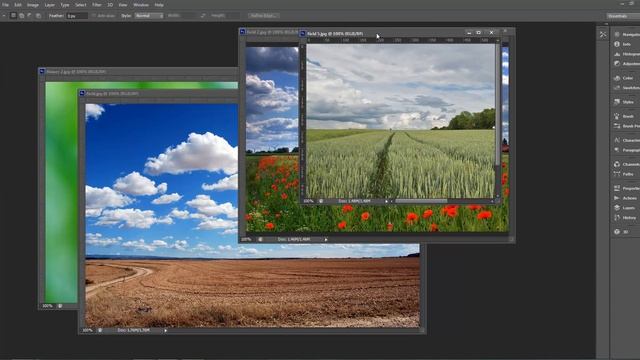Screen dimensions: 640x360
Task: Select the Add to selection icon
Action: 22,16
